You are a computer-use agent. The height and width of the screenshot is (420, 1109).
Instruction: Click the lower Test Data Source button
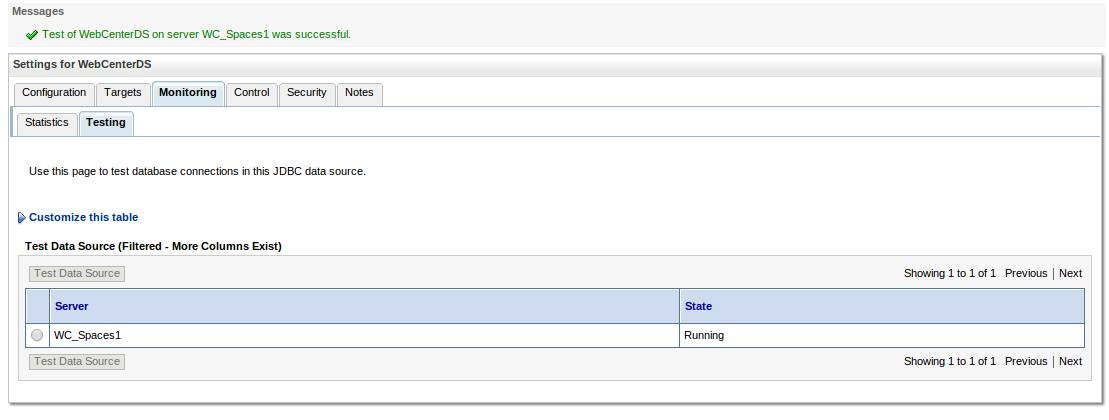point(77,361)
